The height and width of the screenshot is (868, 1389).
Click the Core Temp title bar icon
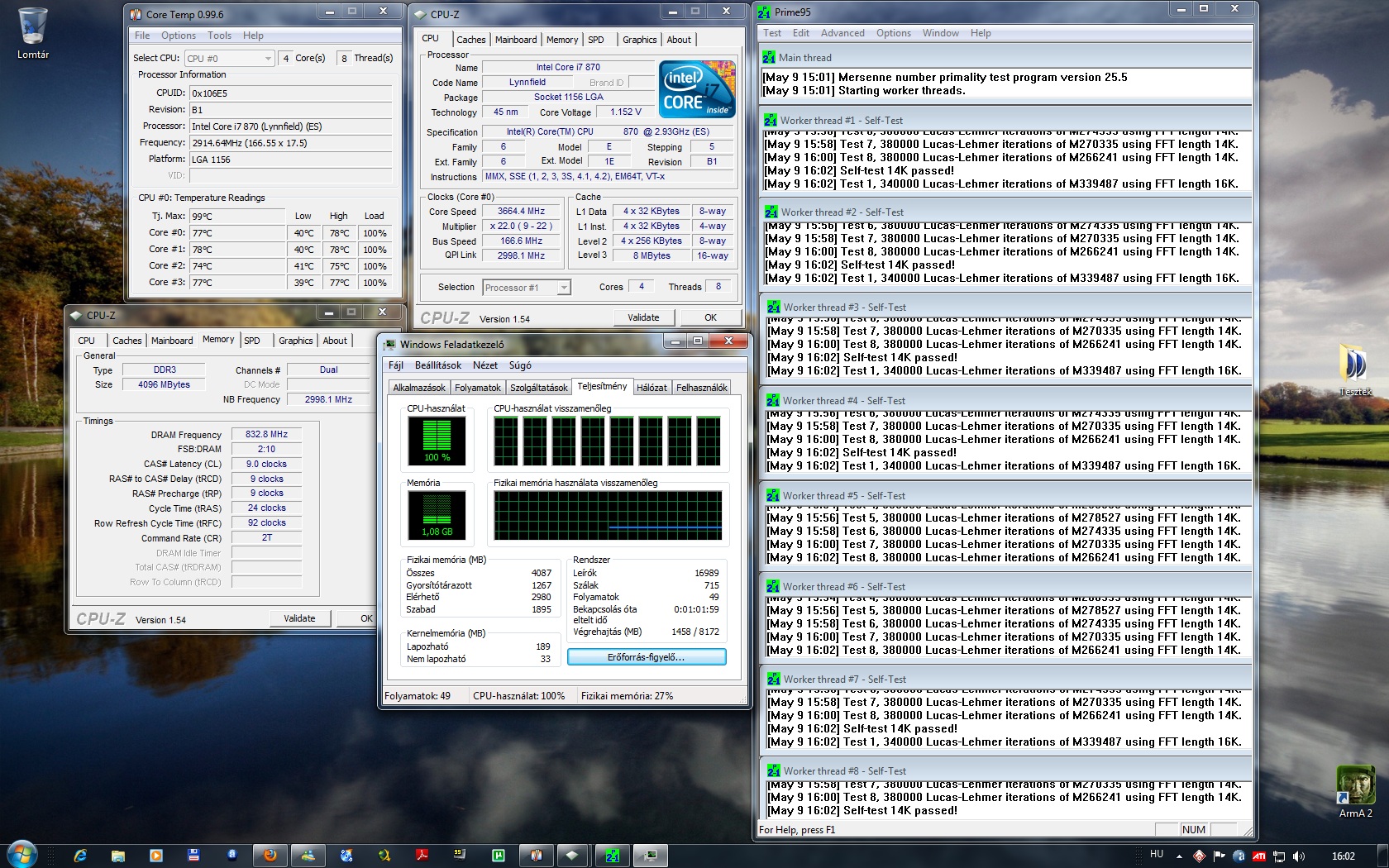tap(136, 14)
